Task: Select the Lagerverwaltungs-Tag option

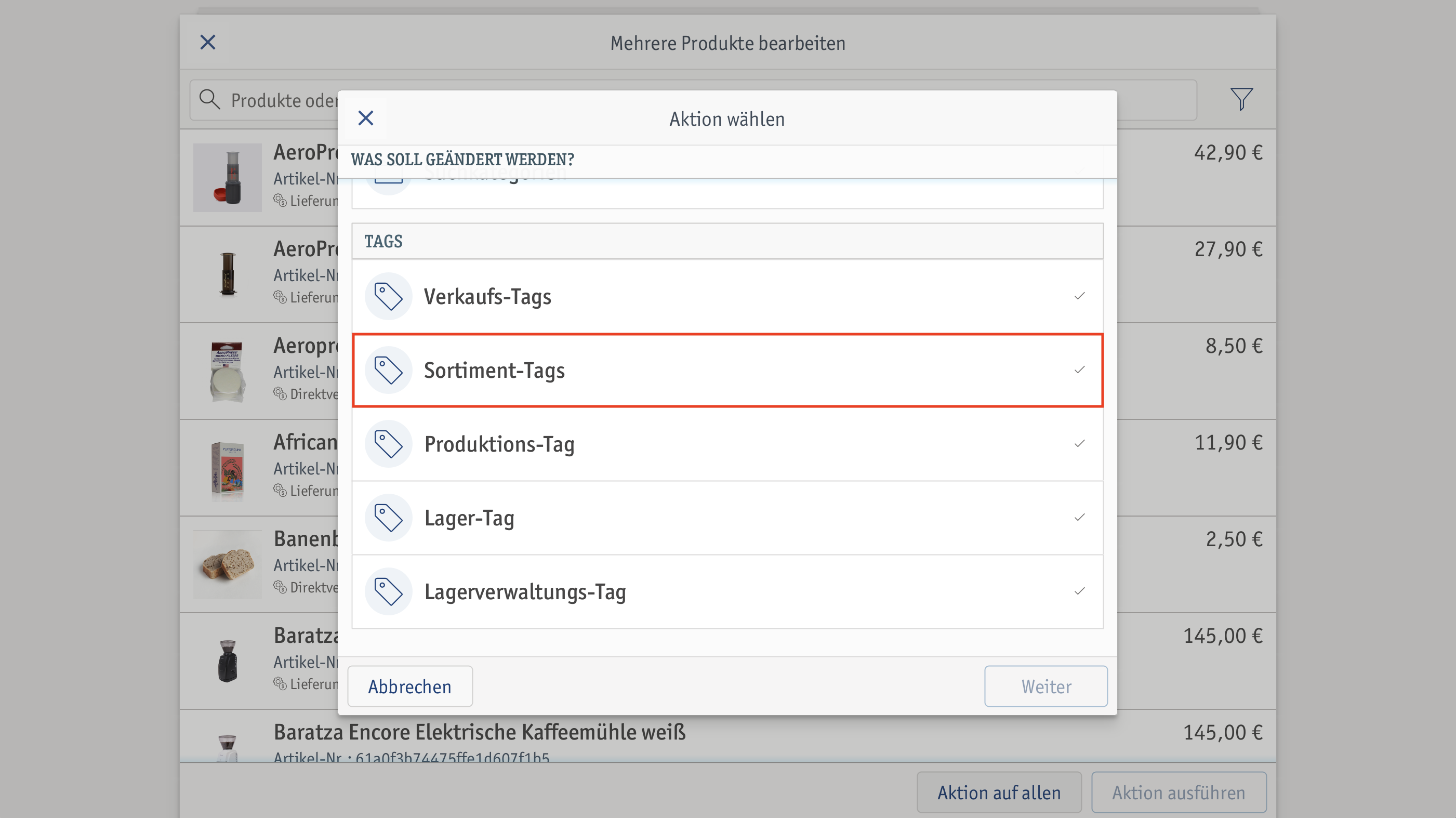Action: point(727,591)
